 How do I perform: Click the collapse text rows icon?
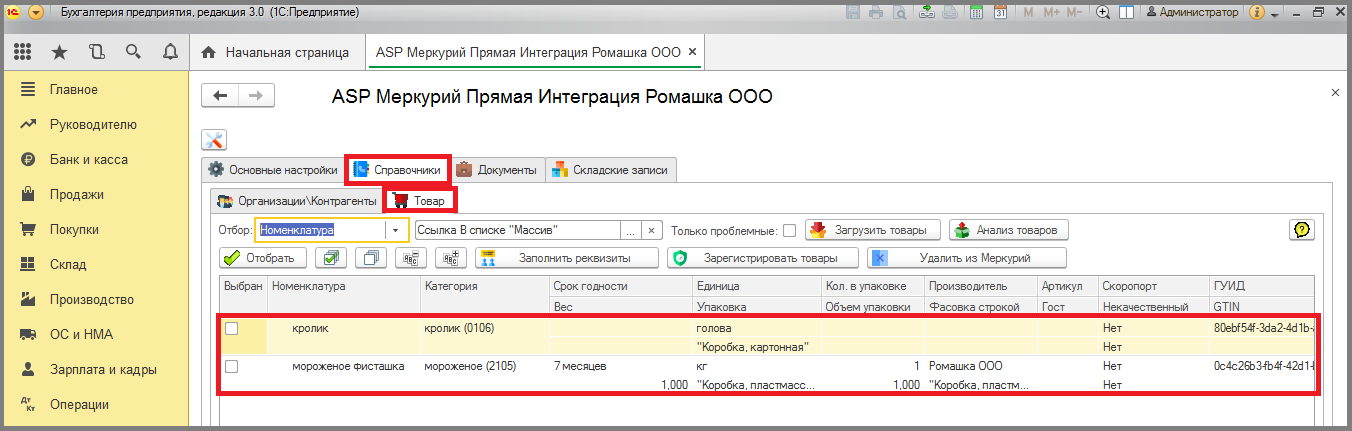click(x=411, y=258)
